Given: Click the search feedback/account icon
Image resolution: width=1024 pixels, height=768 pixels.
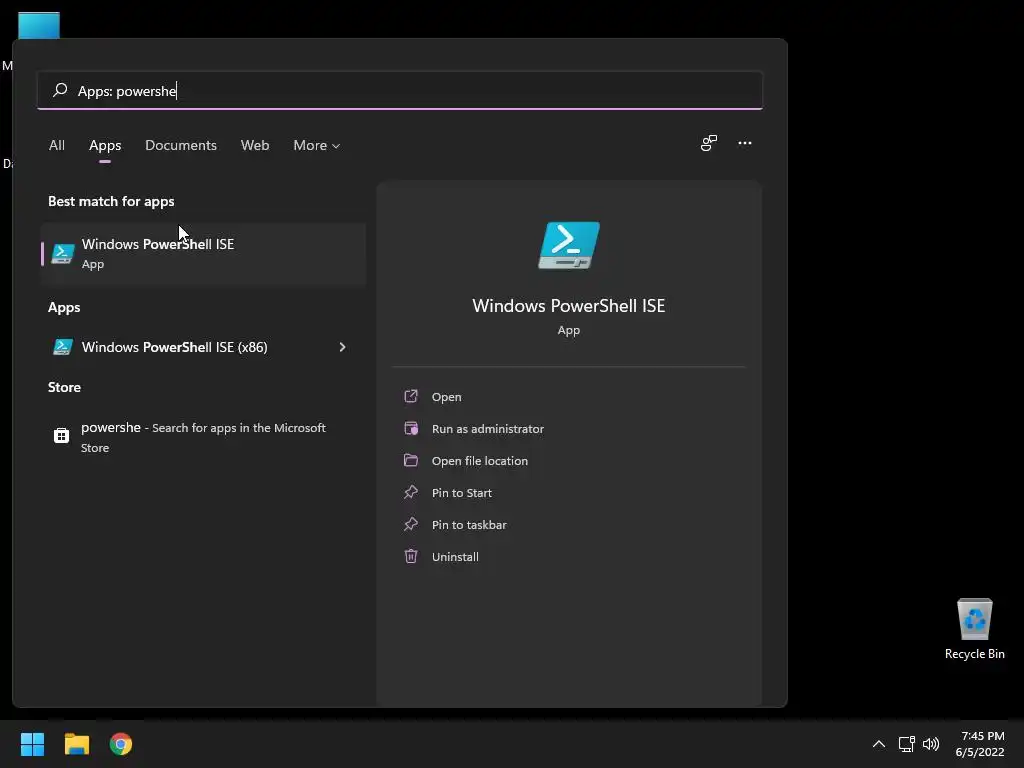Looking at the screenshot, I should pos(709,143).
